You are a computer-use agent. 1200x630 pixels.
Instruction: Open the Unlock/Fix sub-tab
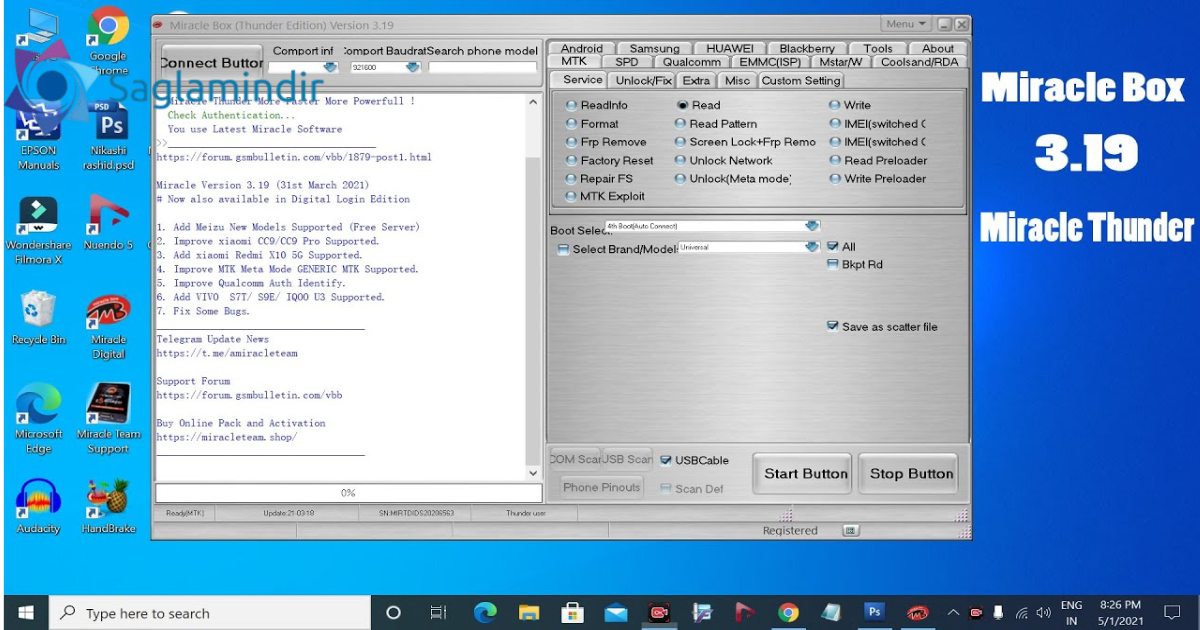[644, 80]
